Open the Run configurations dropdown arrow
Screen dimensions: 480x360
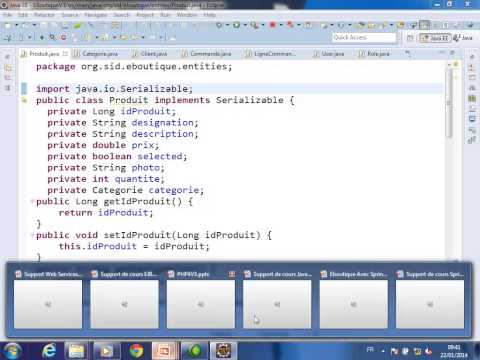(245, 25)
